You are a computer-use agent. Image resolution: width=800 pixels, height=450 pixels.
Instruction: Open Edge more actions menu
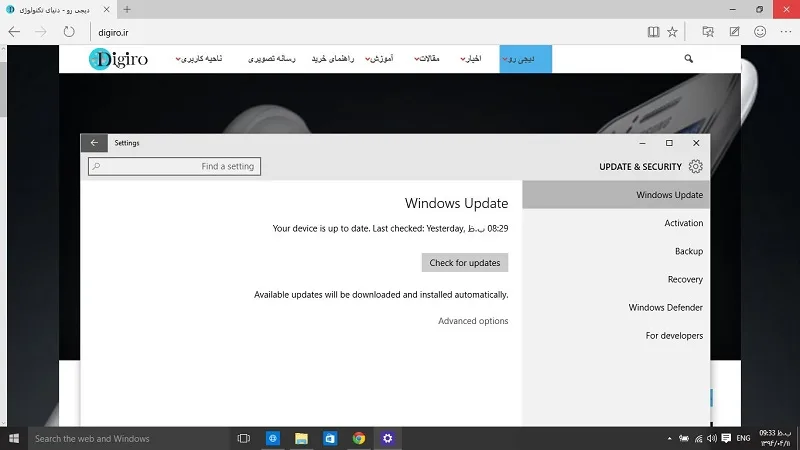click(x=786, y=32)
